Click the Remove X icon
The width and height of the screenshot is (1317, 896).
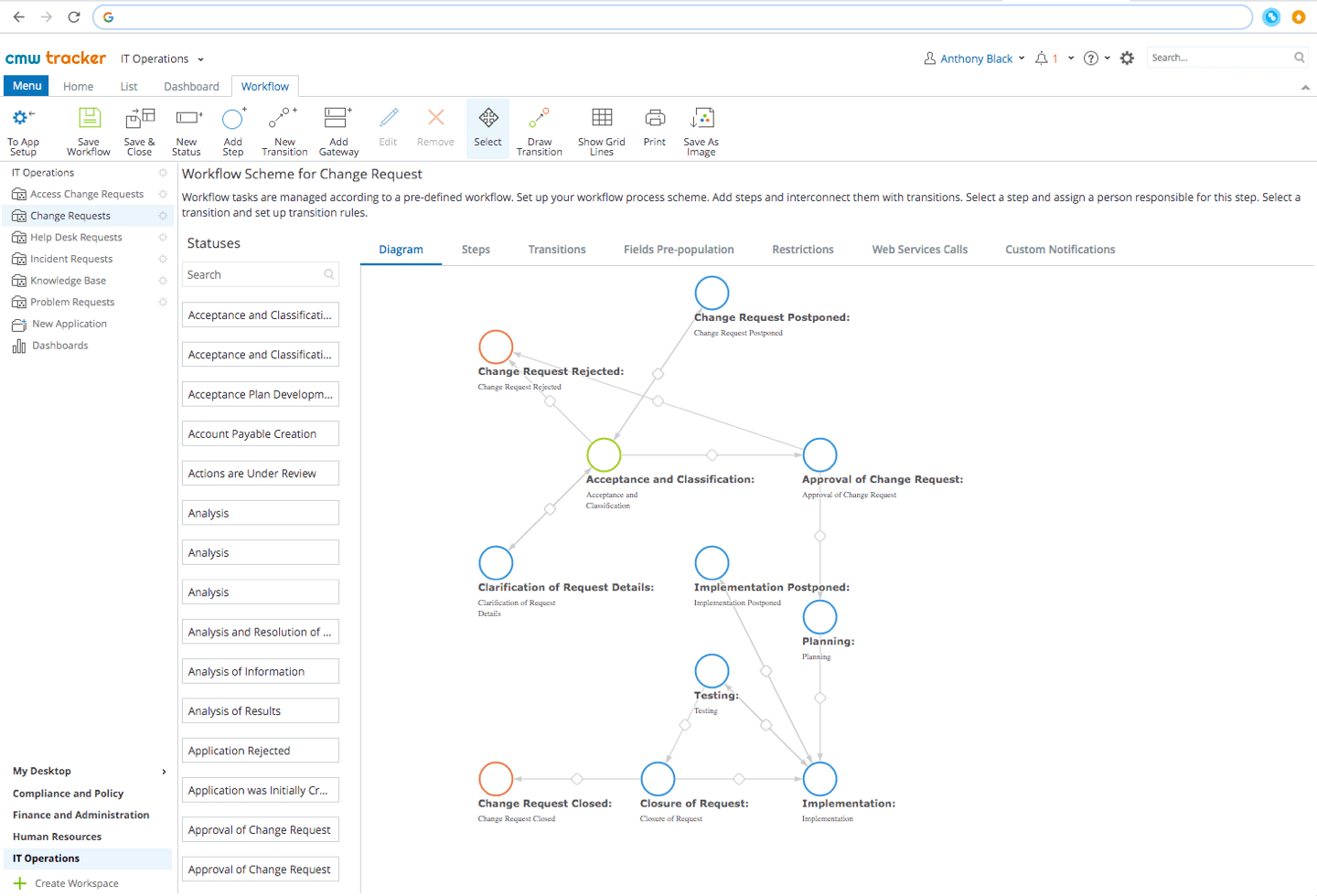436,117
